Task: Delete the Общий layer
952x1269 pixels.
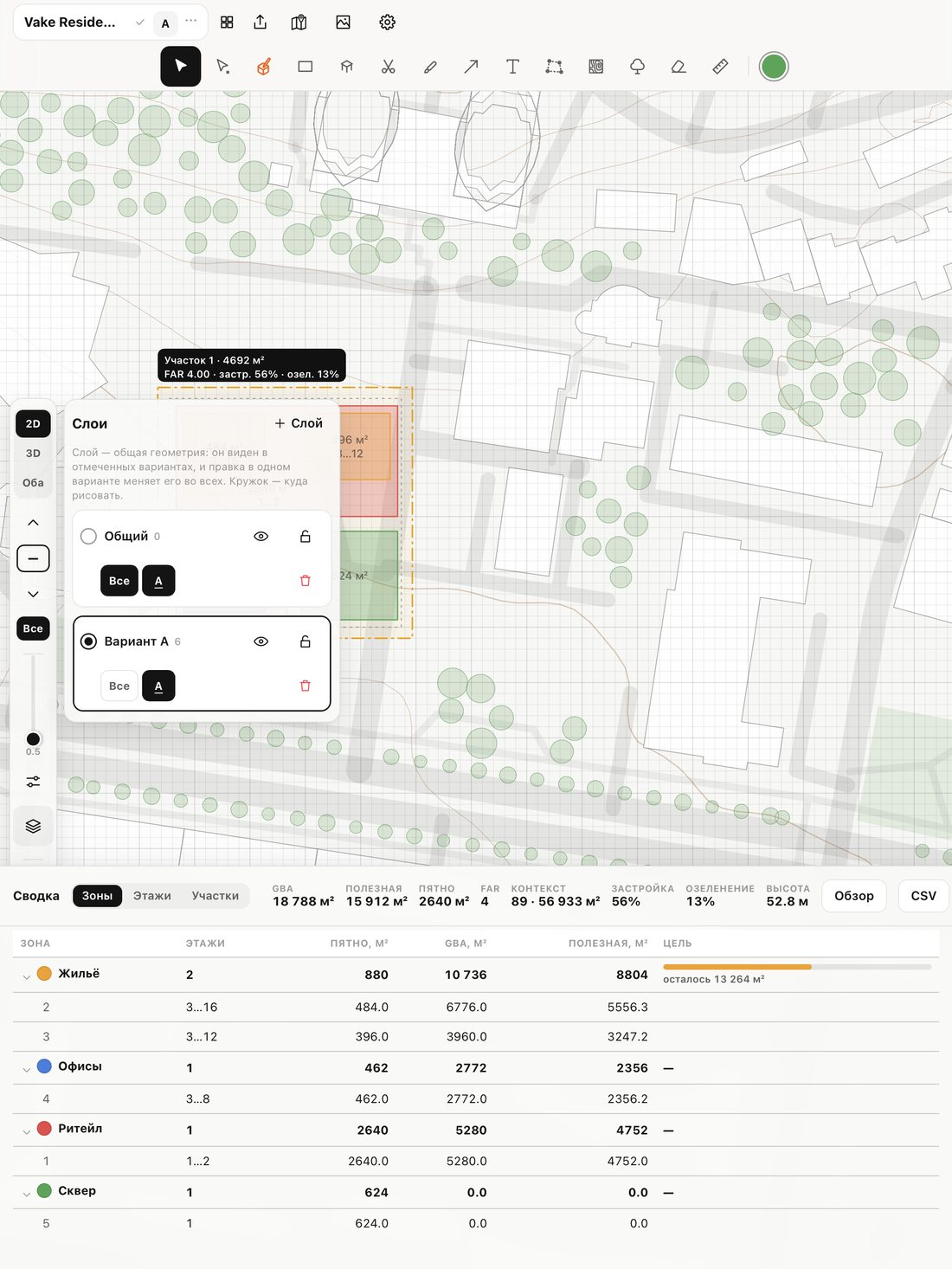Action: [306, 581]
